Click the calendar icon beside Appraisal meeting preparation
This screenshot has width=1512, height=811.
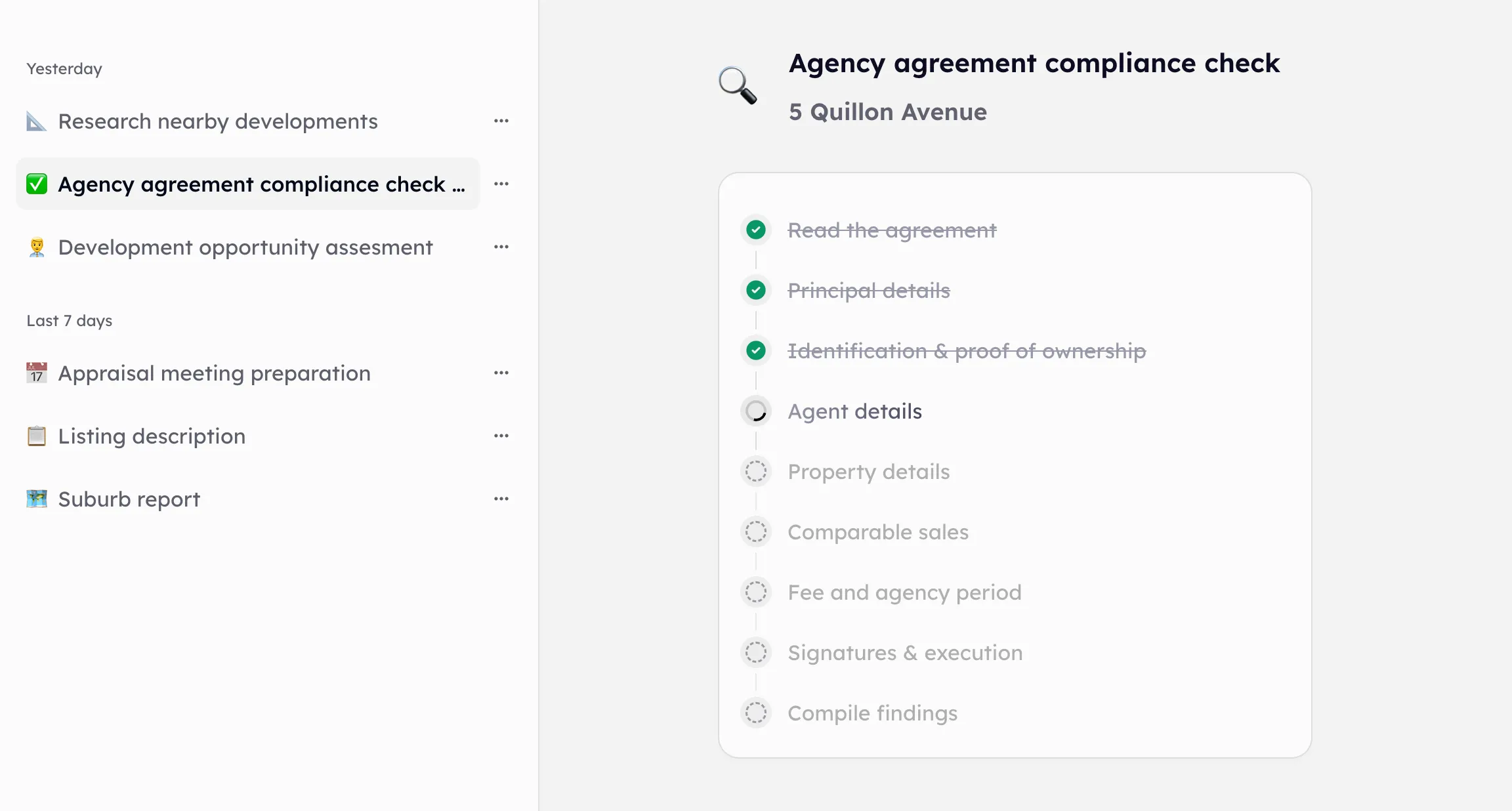click(x=37, y=373)
